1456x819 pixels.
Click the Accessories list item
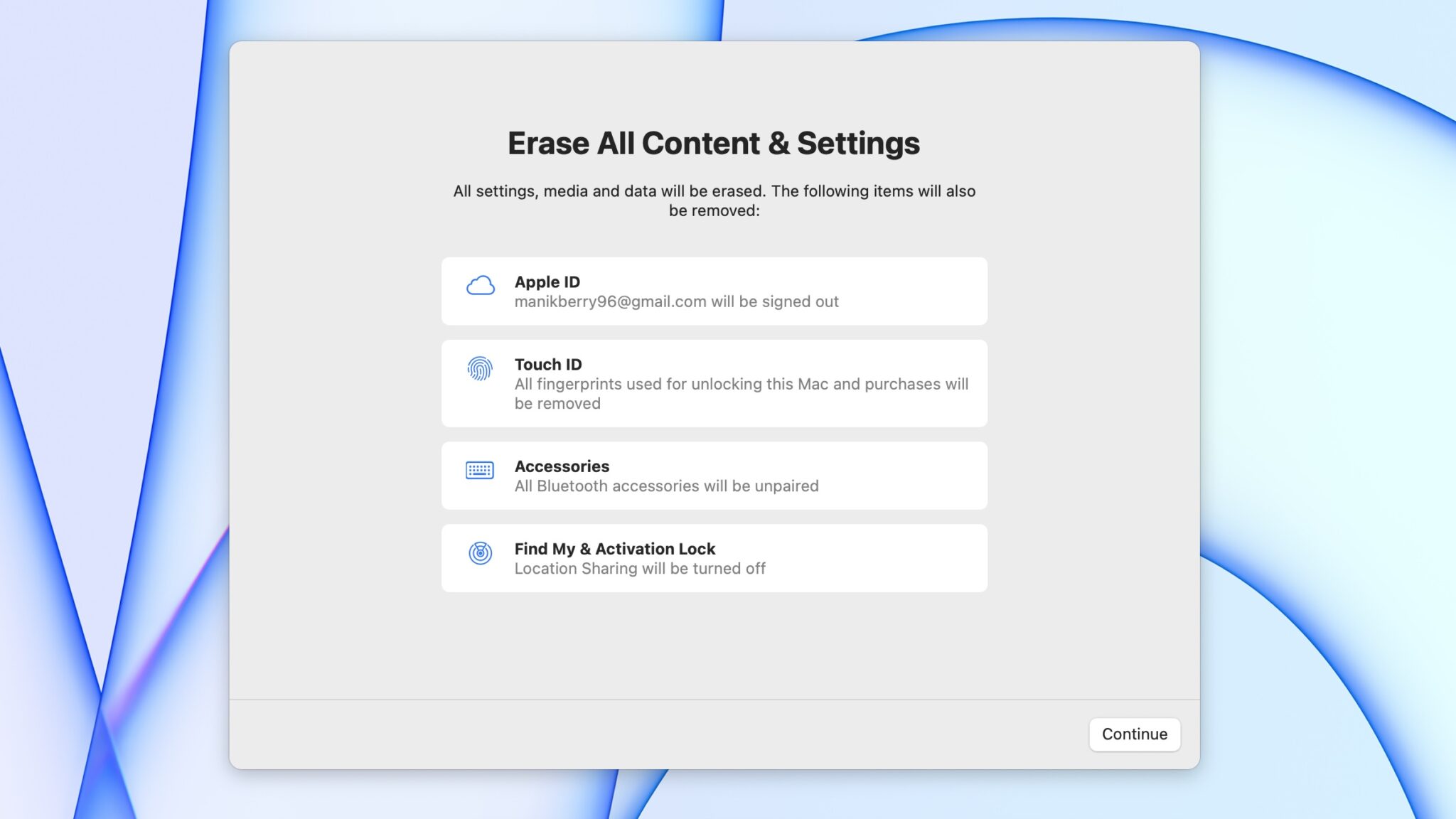(x=714, y=476)
